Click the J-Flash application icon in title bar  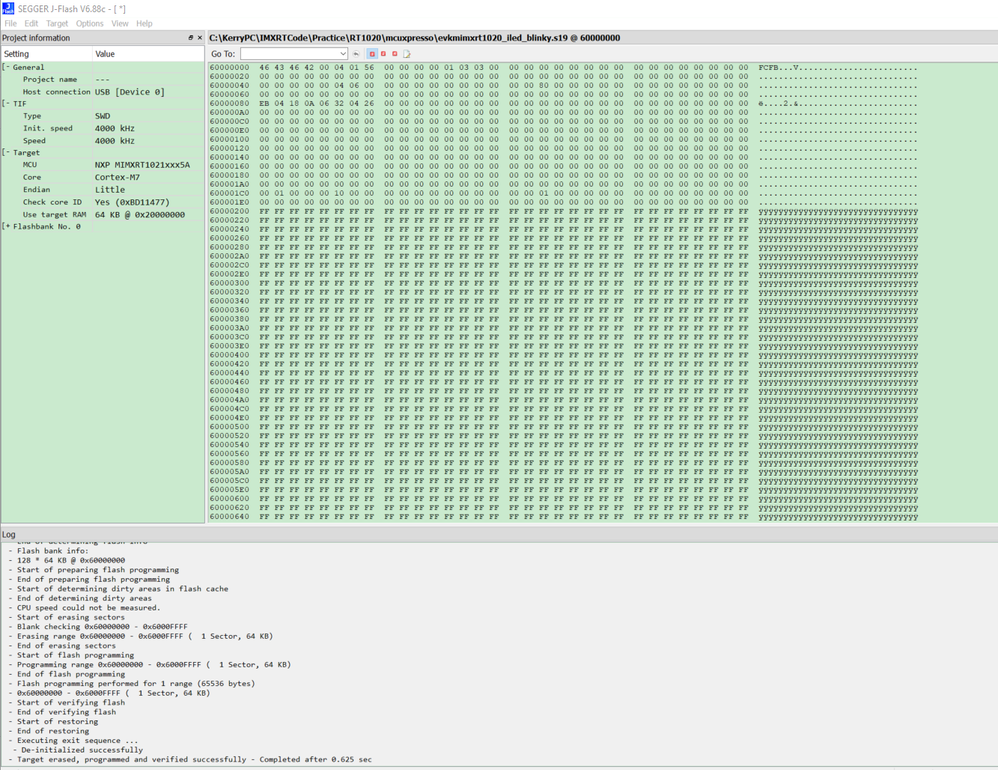[x=7, y=7]
